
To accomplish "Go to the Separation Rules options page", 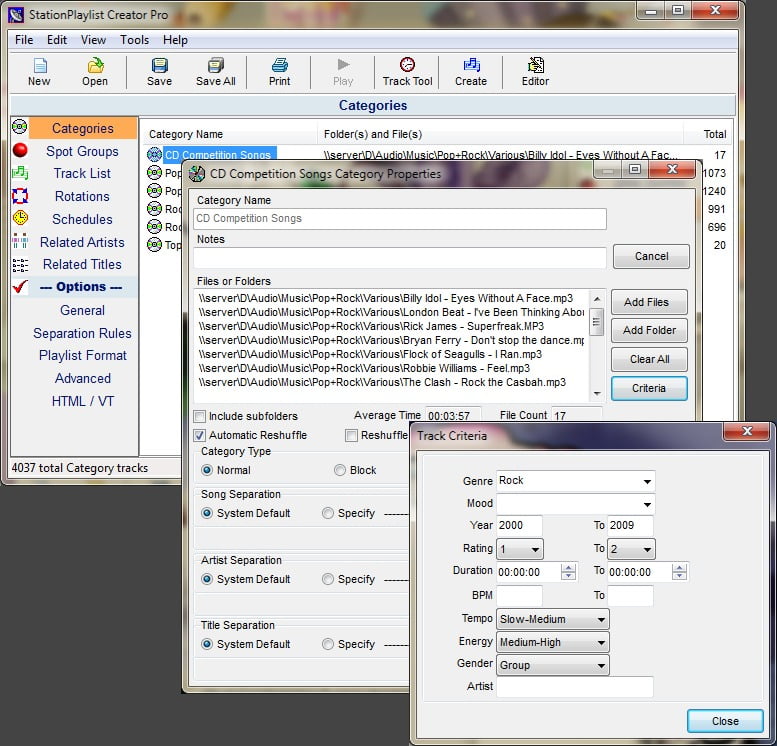I will click(x=82, y=333).
